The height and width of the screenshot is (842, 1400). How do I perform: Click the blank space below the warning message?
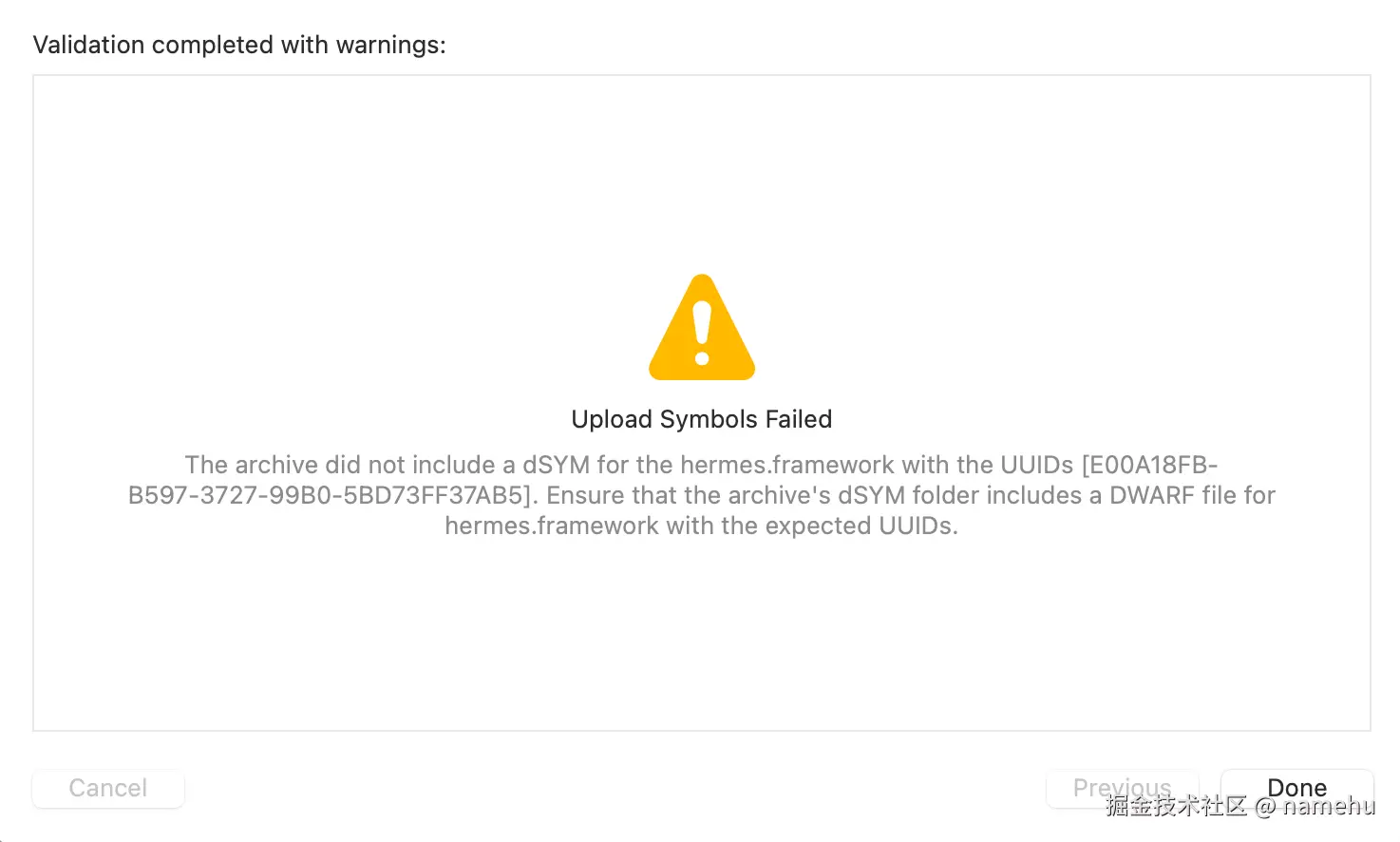tap(701, 637)
